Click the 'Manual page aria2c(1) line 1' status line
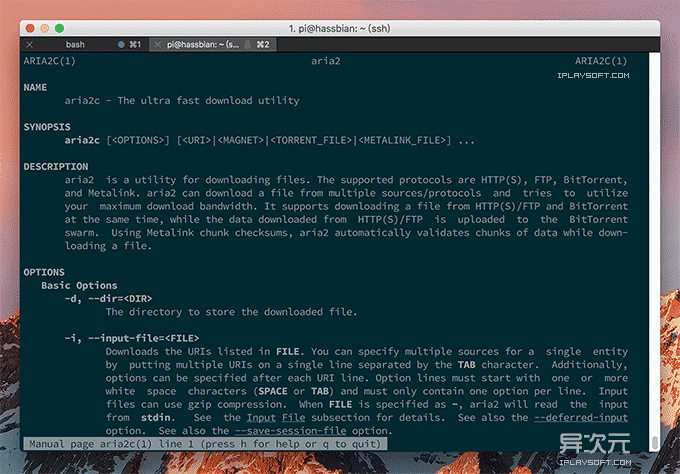Image resolution: width=680 pixels, height=474 pixels. tap(205, 444)
